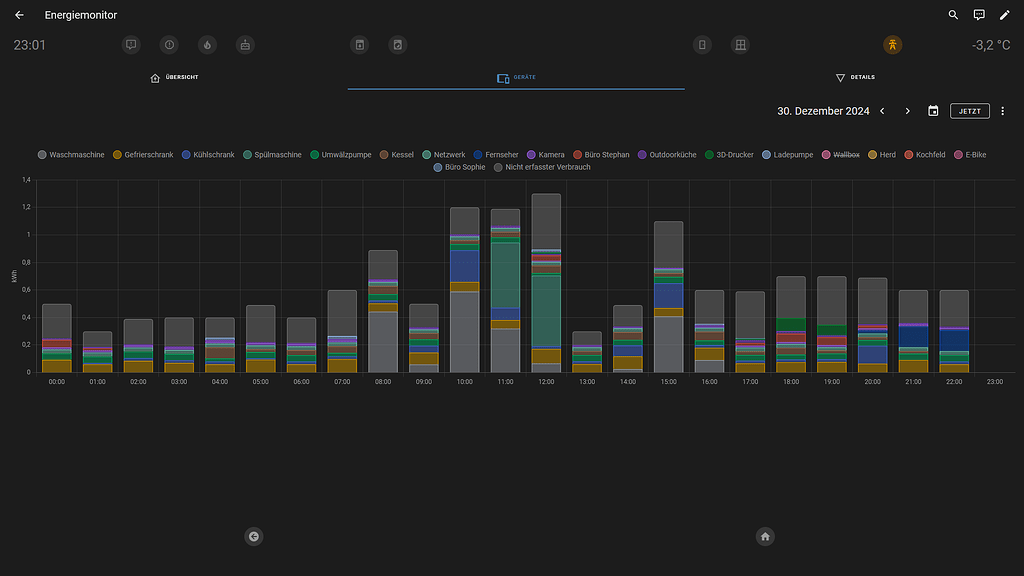
Task: Click the window grid status icon
Action: [740, 45]
